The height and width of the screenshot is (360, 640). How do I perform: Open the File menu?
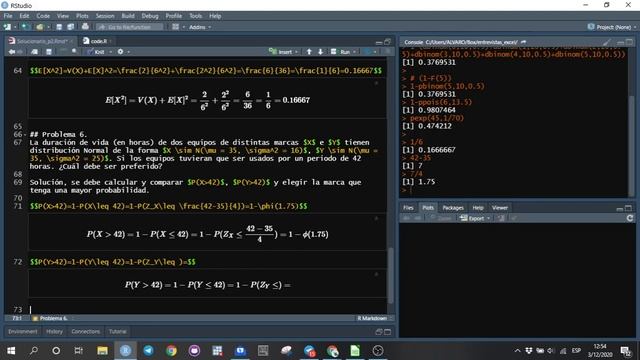(8, 16)
